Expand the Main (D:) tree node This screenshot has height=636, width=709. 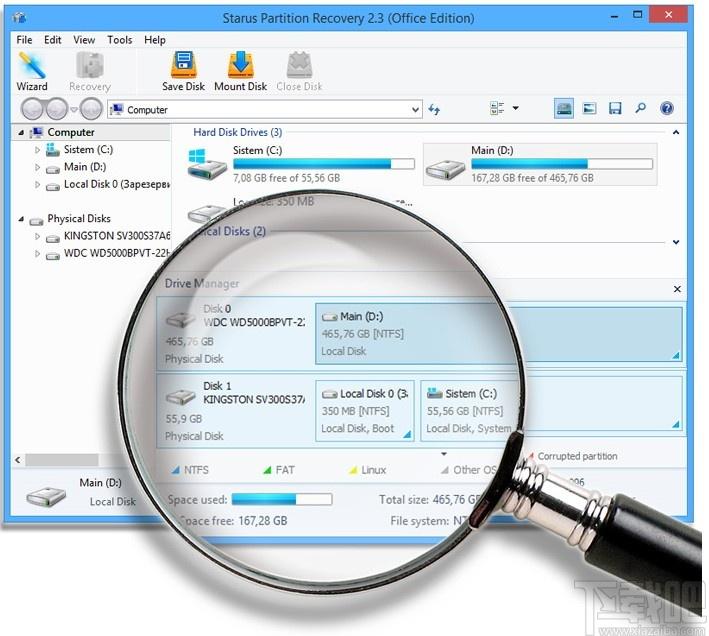pos(38,167)
